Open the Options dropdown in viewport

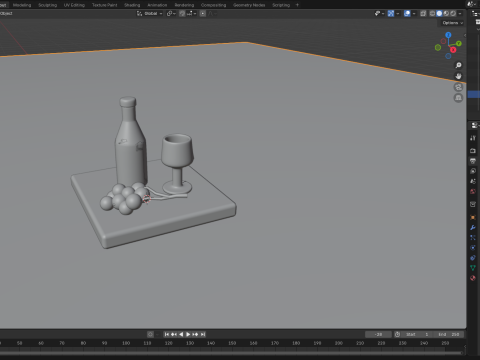pyautogui.click(x=452, y=23)
